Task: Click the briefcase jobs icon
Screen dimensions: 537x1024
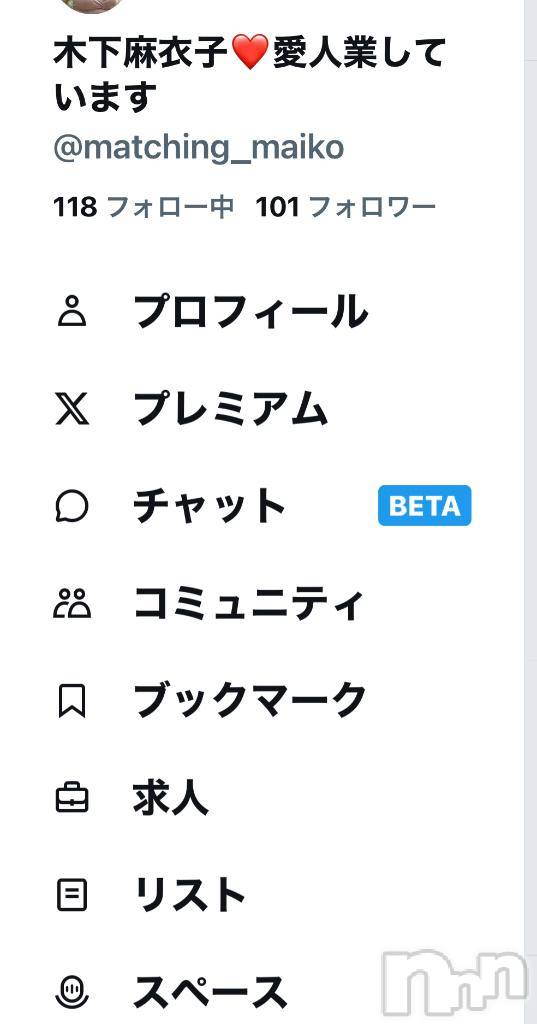Action: (72, 798)
